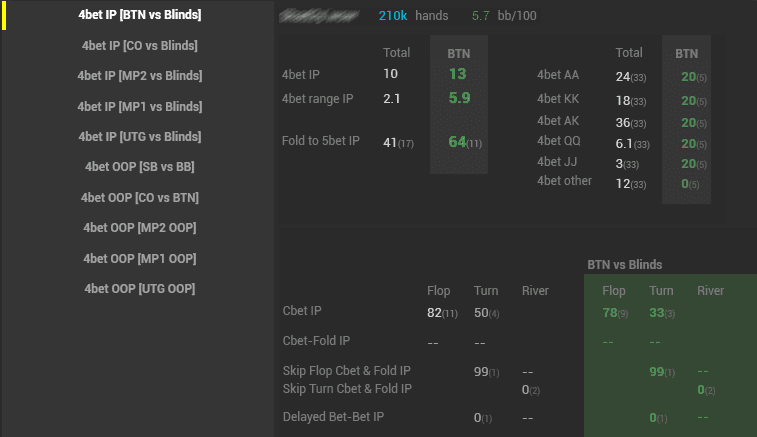Click BTN Fold to 5bet IP value 64

[457, 142]
